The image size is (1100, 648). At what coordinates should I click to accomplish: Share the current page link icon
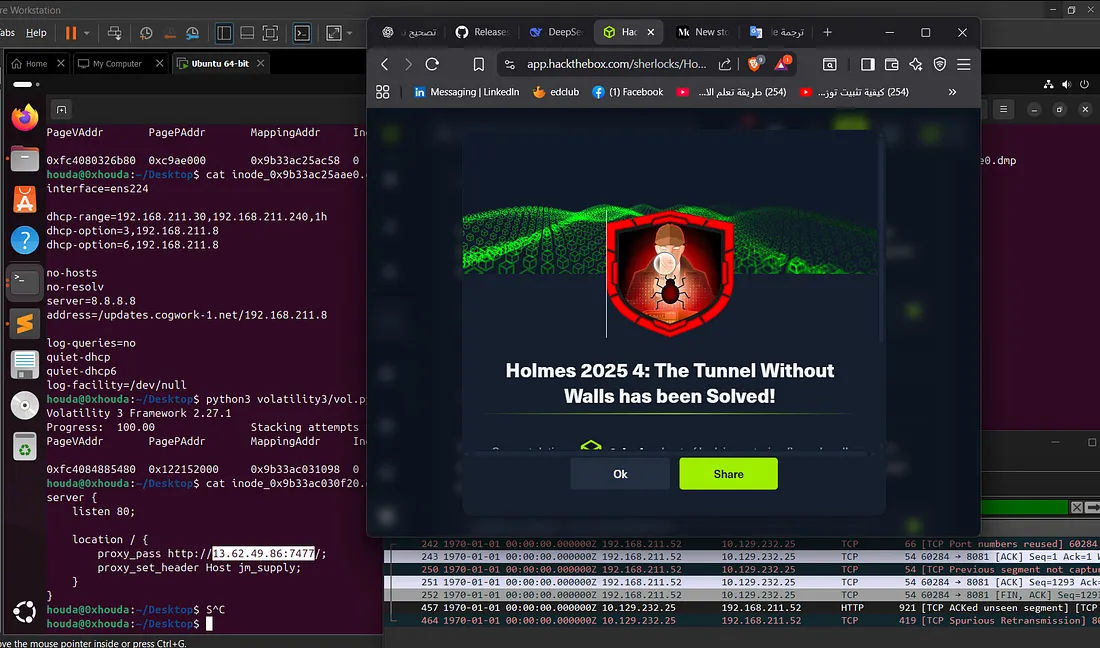(x=725, y=64)
